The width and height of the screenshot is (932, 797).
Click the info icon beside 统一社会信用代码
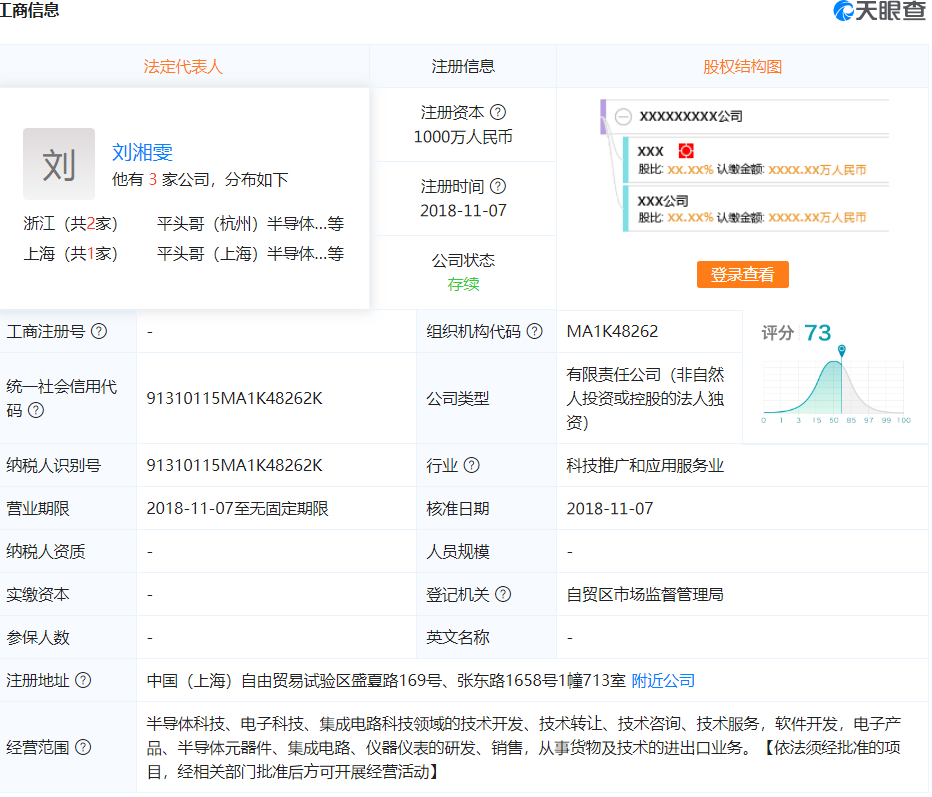[36, 410]
